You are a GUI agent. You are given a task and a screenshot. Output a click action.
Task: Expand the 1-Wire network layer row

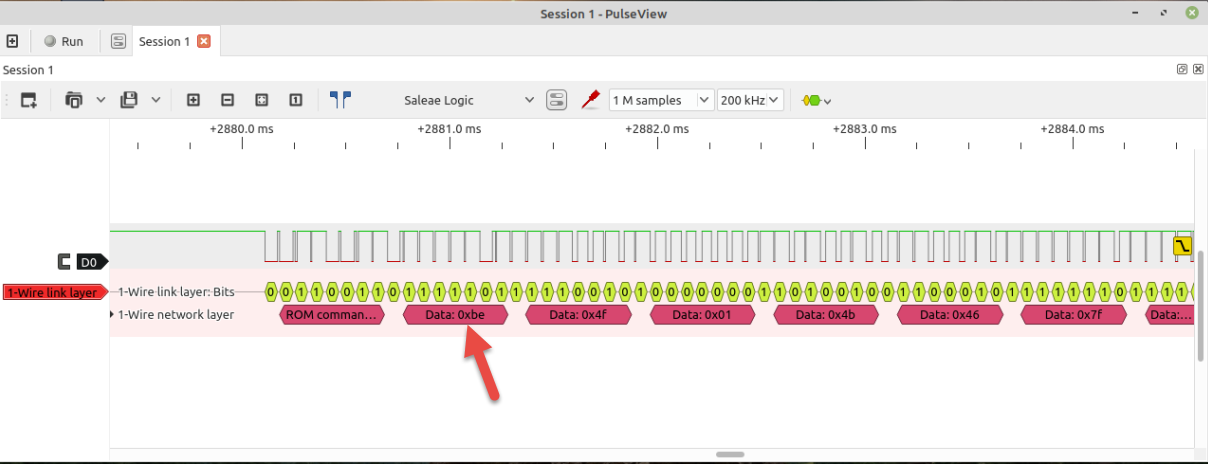pos(112,315)
